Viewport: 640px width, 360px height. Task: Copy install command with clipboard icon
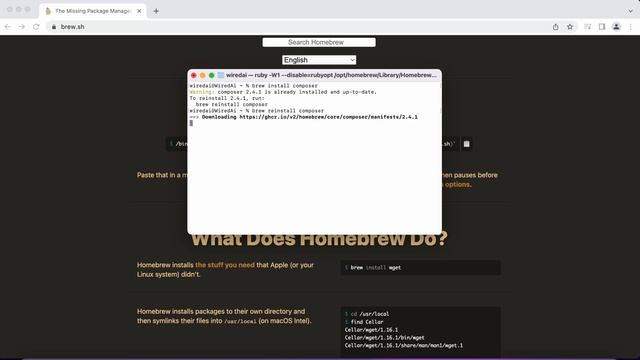(x=467, y=144)
